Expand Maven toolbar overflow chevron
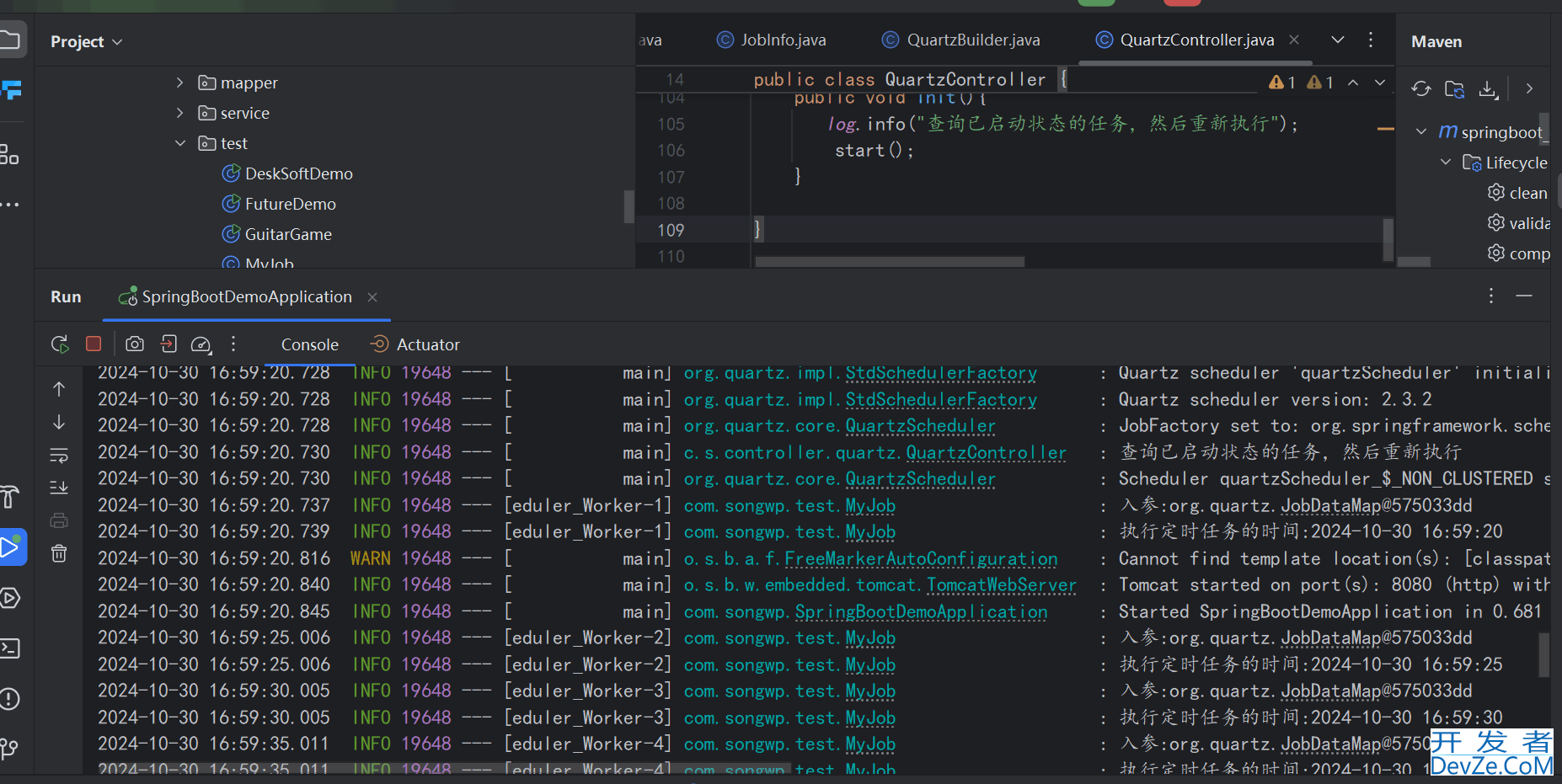This screenshot has width=1562, height=784. [x=1530, y=88]
